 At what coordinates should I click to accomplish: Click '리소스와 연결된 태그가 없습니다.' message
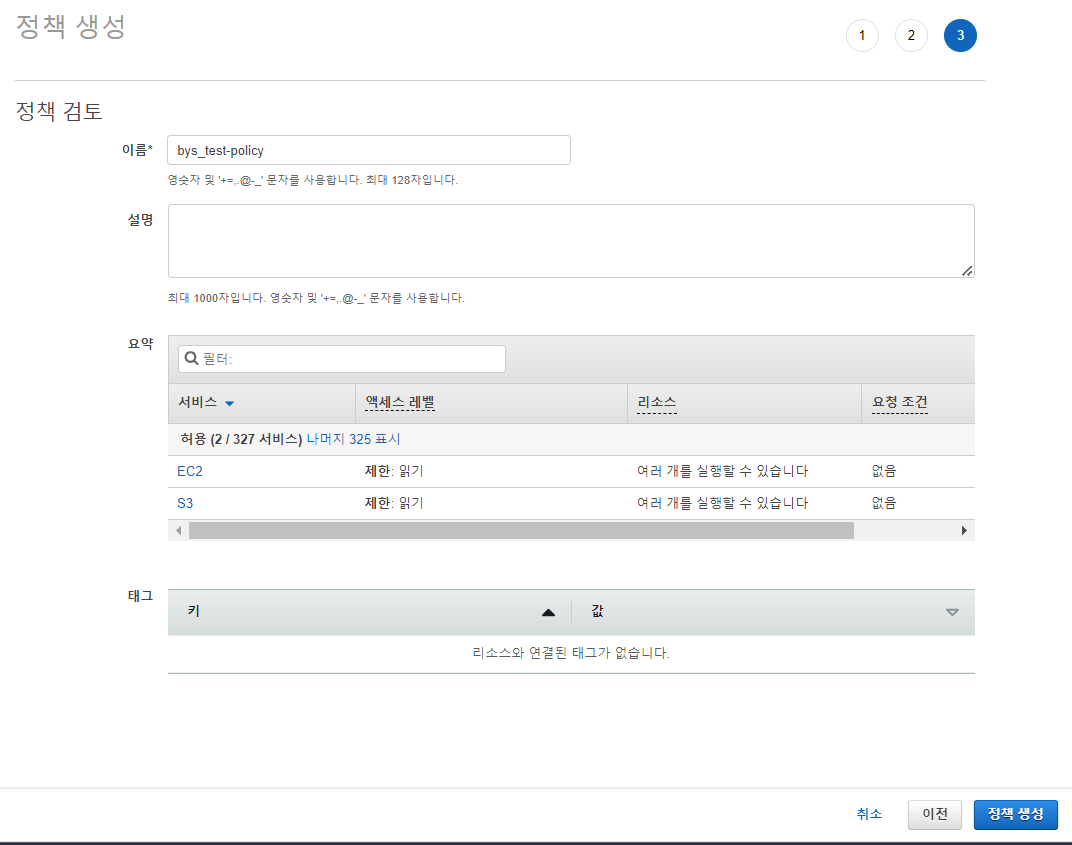(x=571, y=653)
